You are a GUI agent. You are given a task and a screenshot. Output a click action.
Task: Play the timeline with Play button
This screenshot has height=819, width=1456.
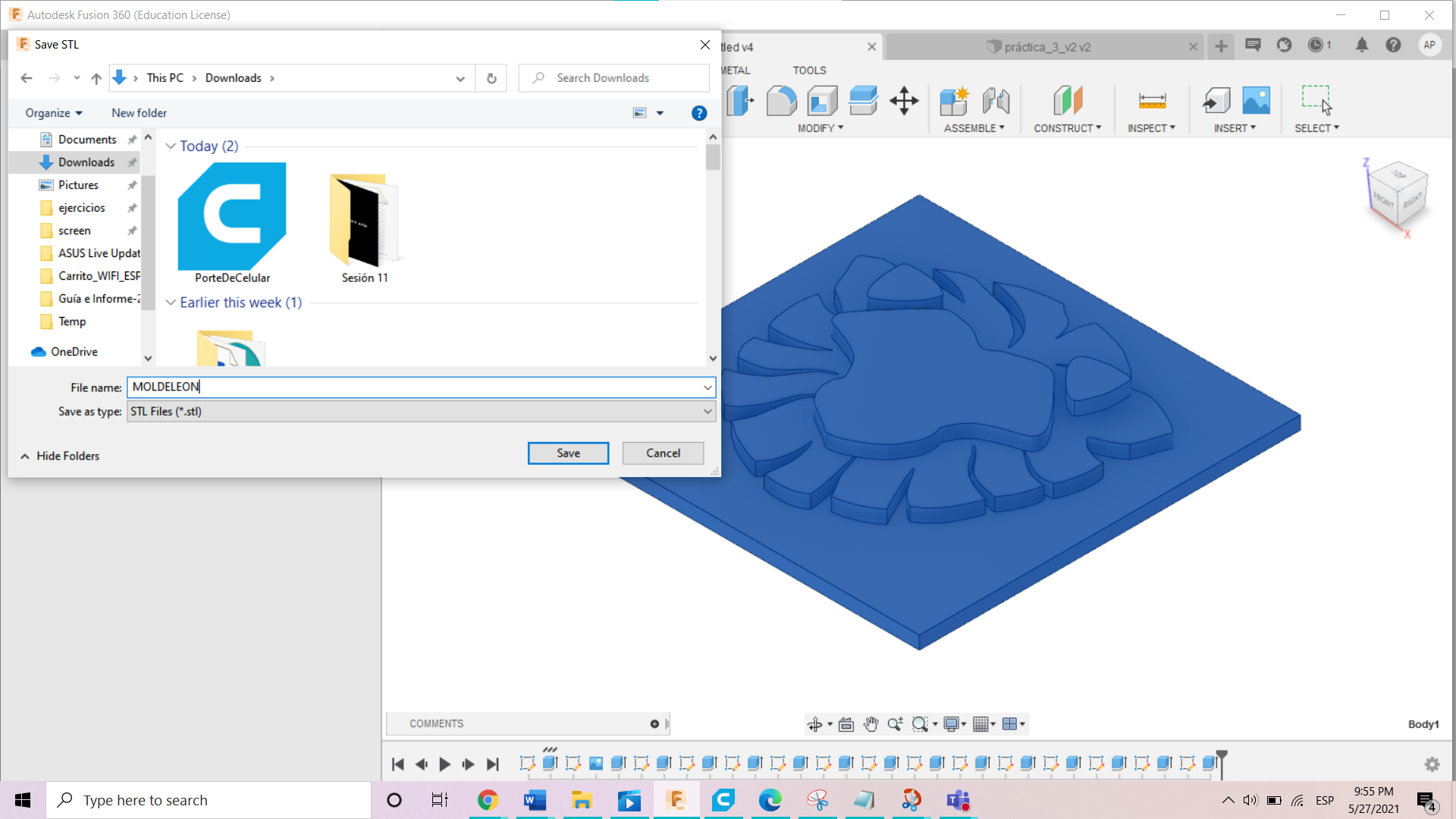pos(445,764)
